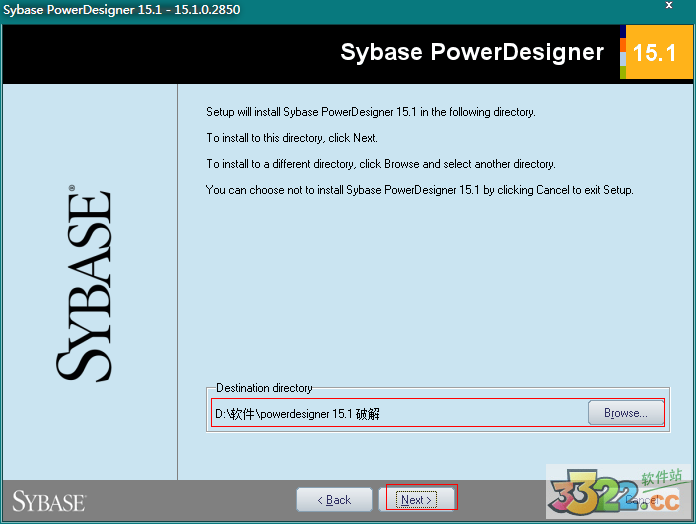Click the destination directory path field
The width and height of the screenshot is (696, 524).
click(399, 414)
